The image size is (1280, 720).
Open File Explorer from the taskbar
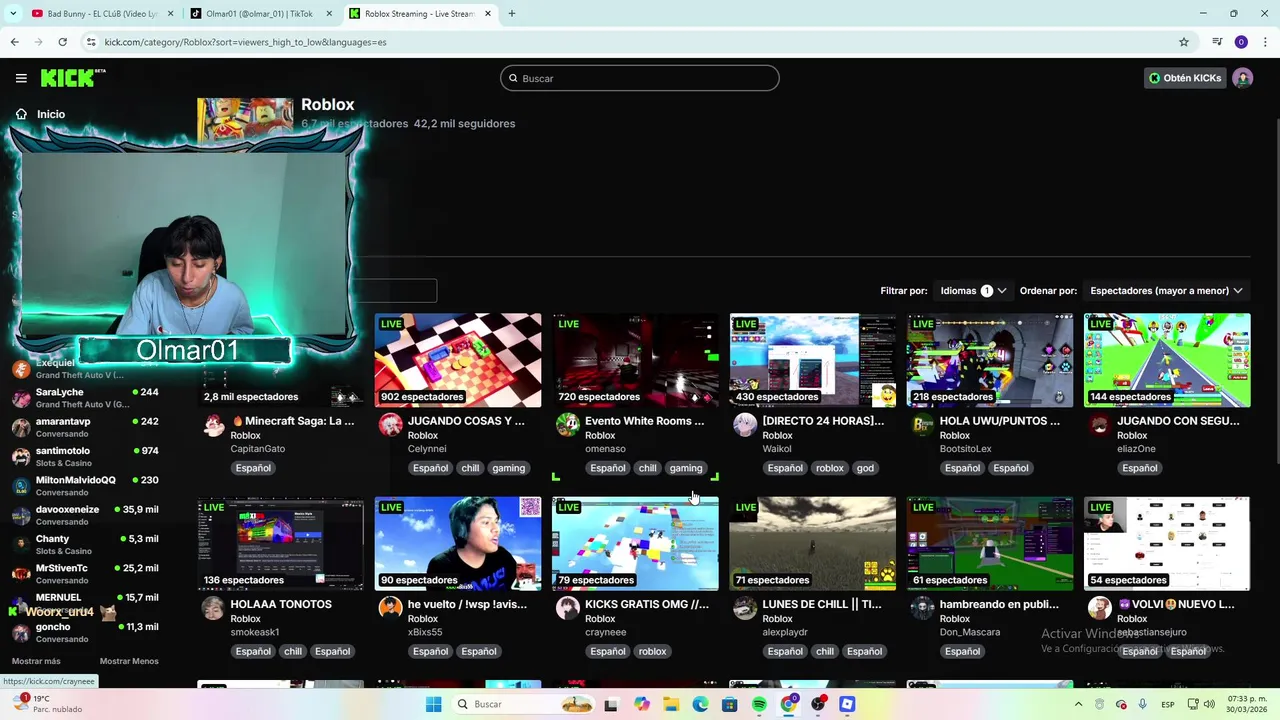pos(671,704)
